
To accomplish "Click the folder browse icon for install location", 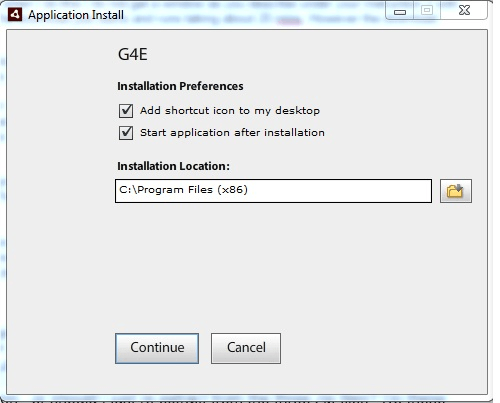I will [456, 191].
